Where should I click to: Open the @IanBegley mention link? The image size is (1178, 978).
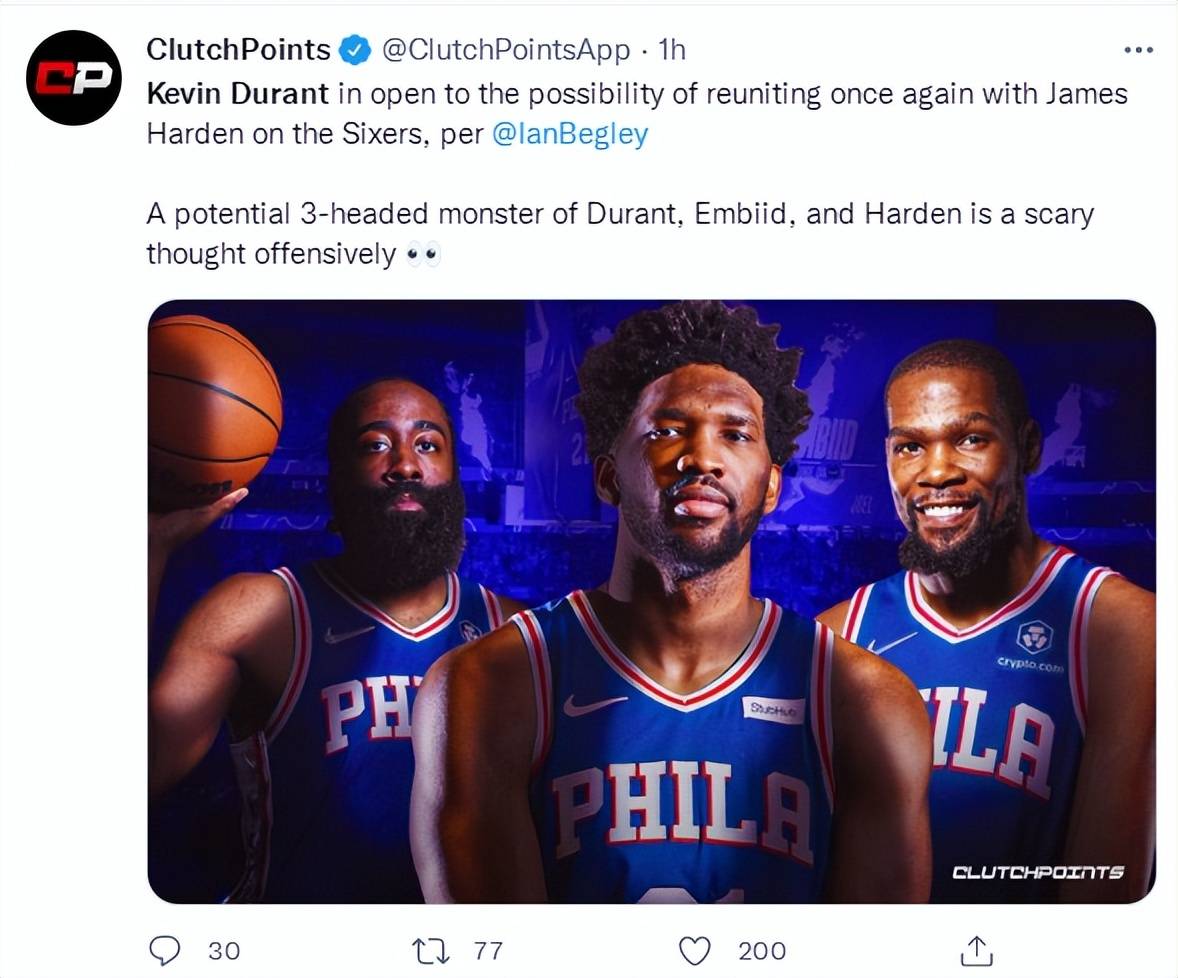(569, 134)
